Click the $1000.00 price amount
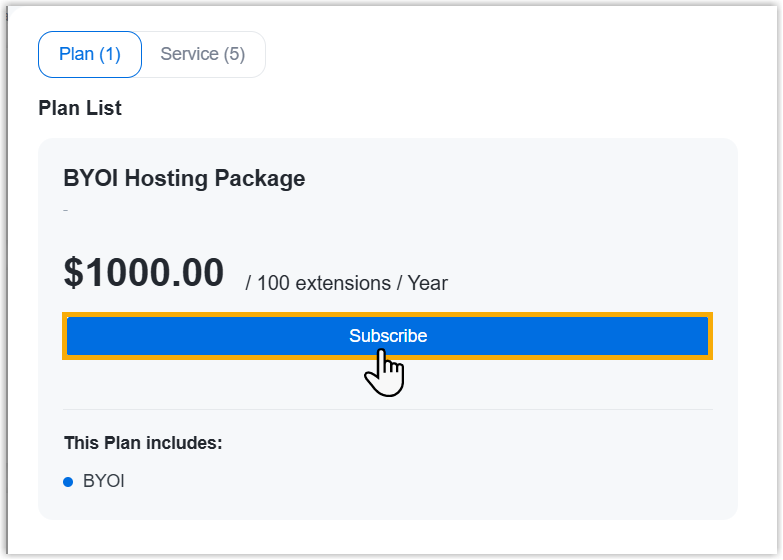Viewport: 783px width, 560px height. (144, 273)
